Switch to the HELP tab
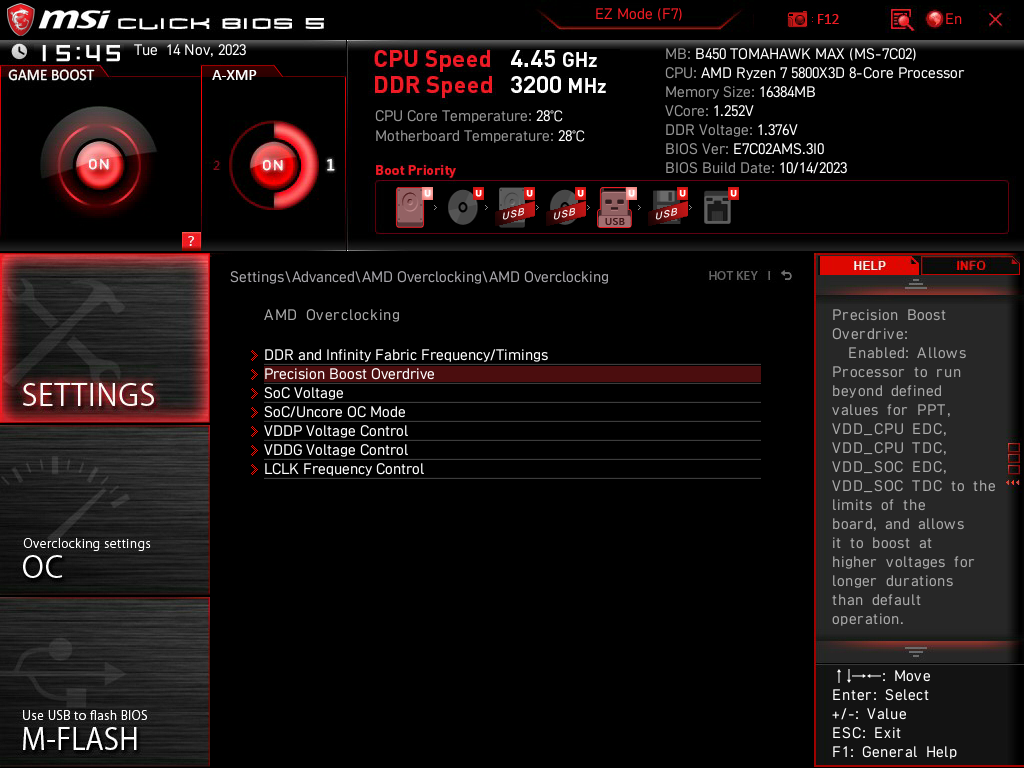This screenshot has height=768, width=1024. pos(869,265)
